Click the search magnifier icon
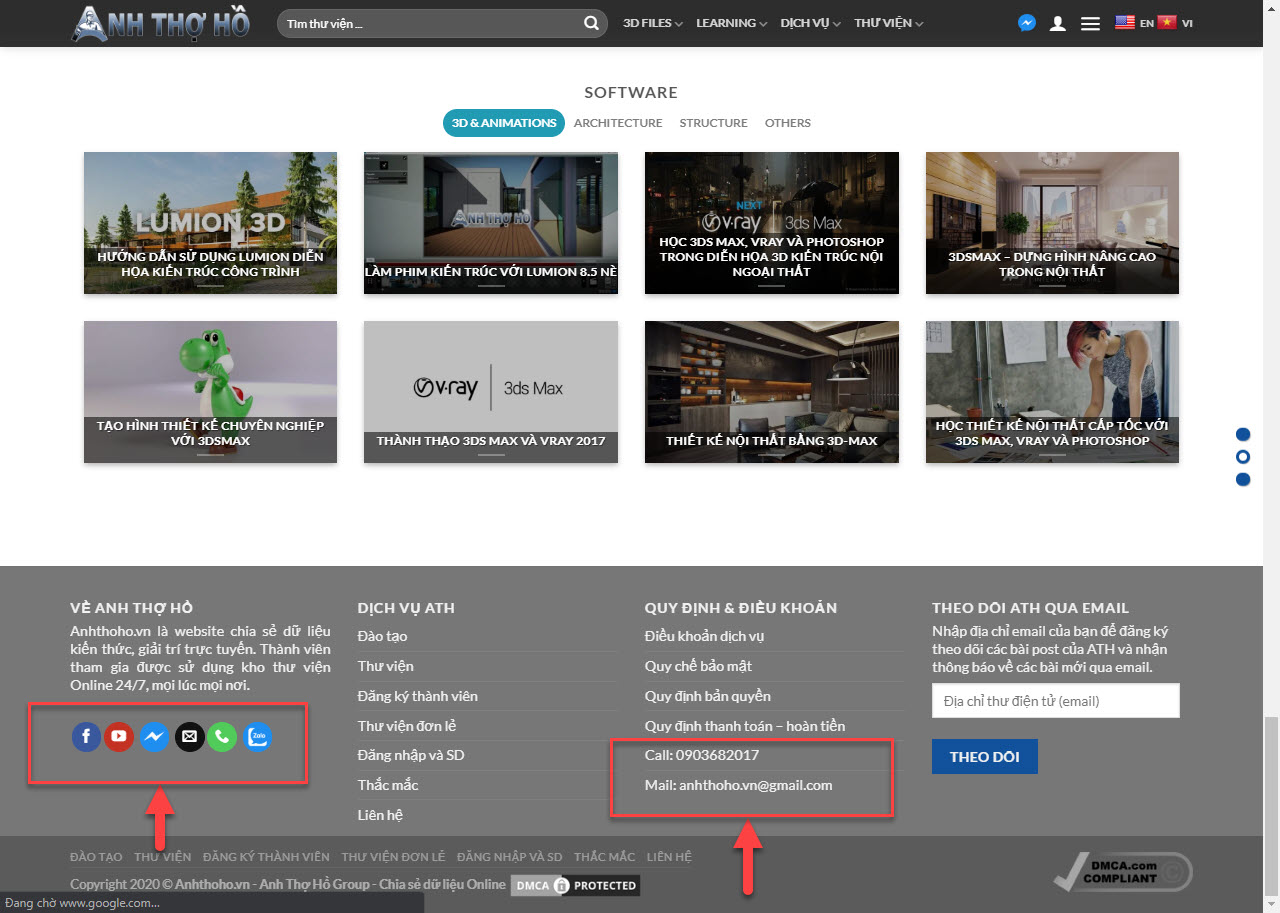1280x913 pixels. [x=592, y=23]
